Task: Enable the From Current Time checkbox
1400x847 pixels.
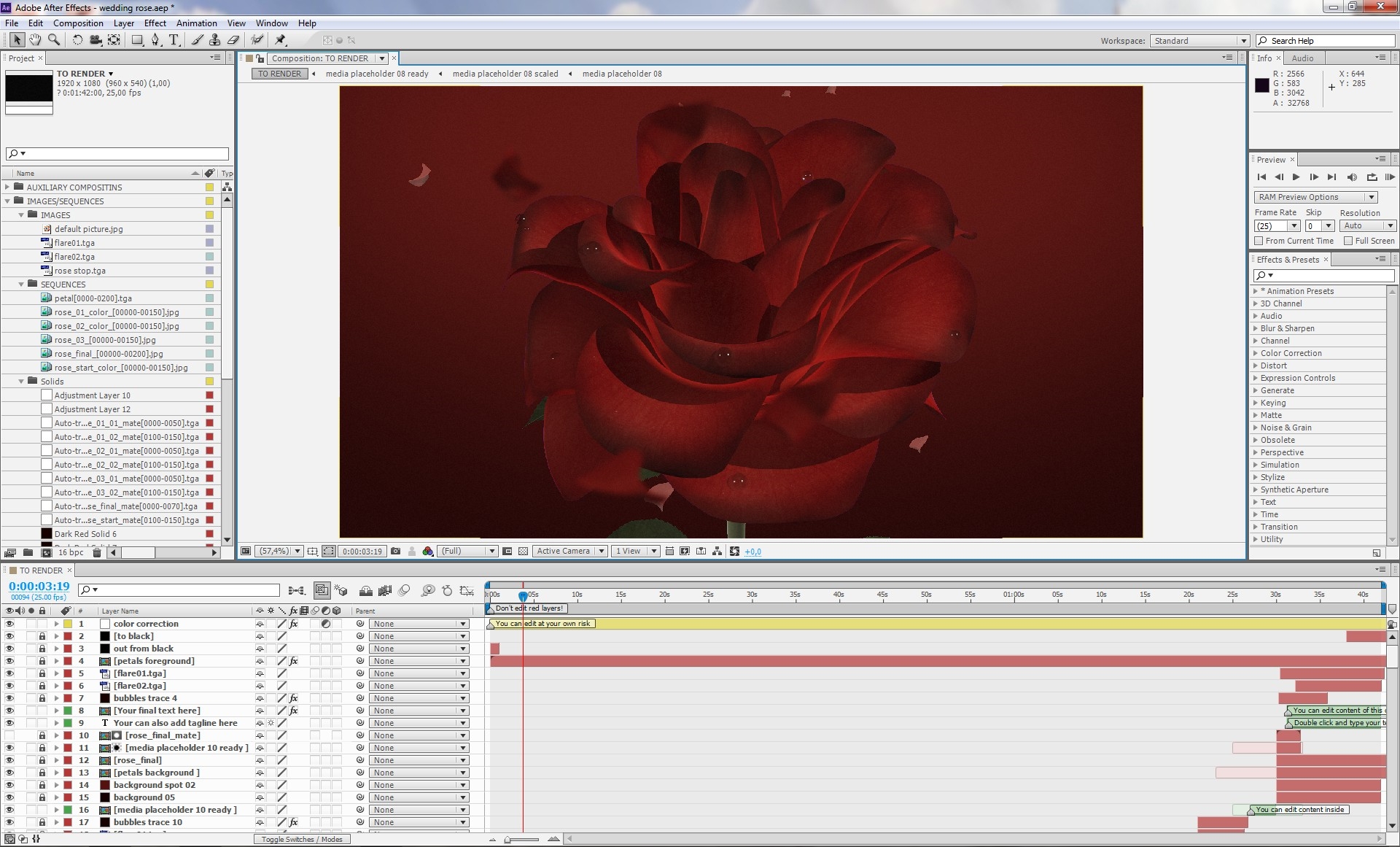Action: click(1259, 241)
